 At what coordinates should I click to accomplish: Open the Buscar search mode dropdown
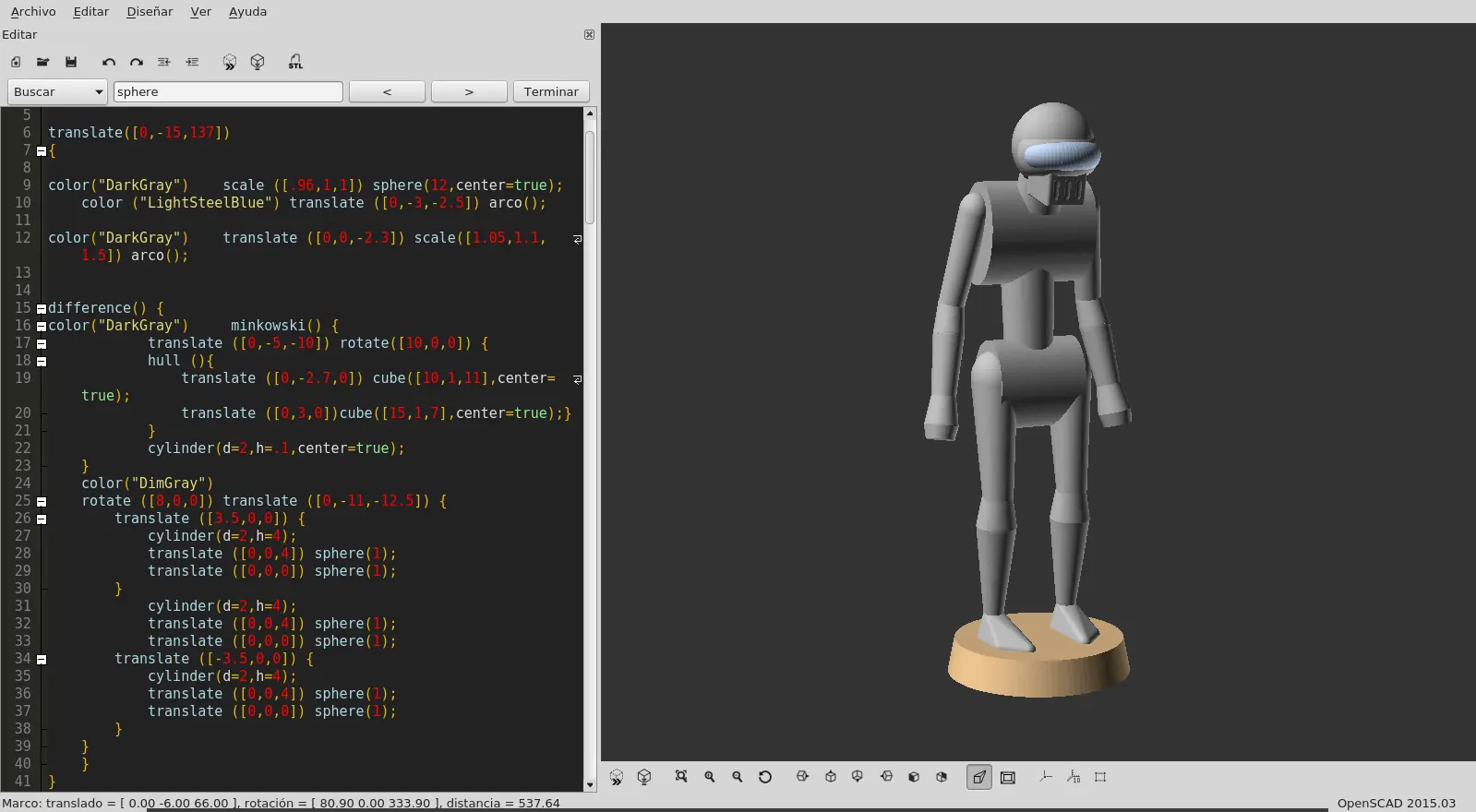pos(57,91)
